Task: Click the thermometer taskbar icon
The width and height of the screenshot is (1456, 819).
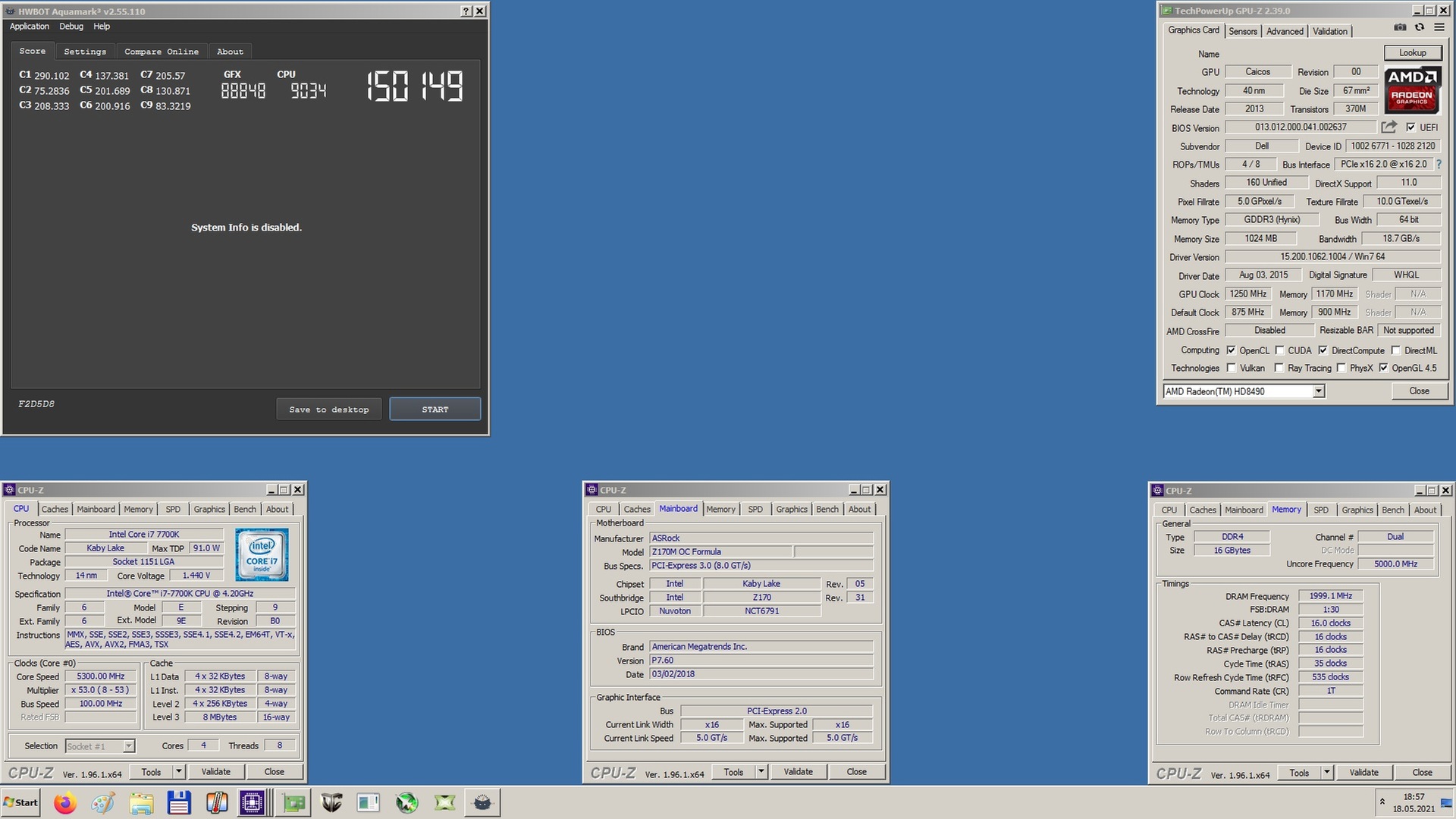Action: (x=217, y=802)
